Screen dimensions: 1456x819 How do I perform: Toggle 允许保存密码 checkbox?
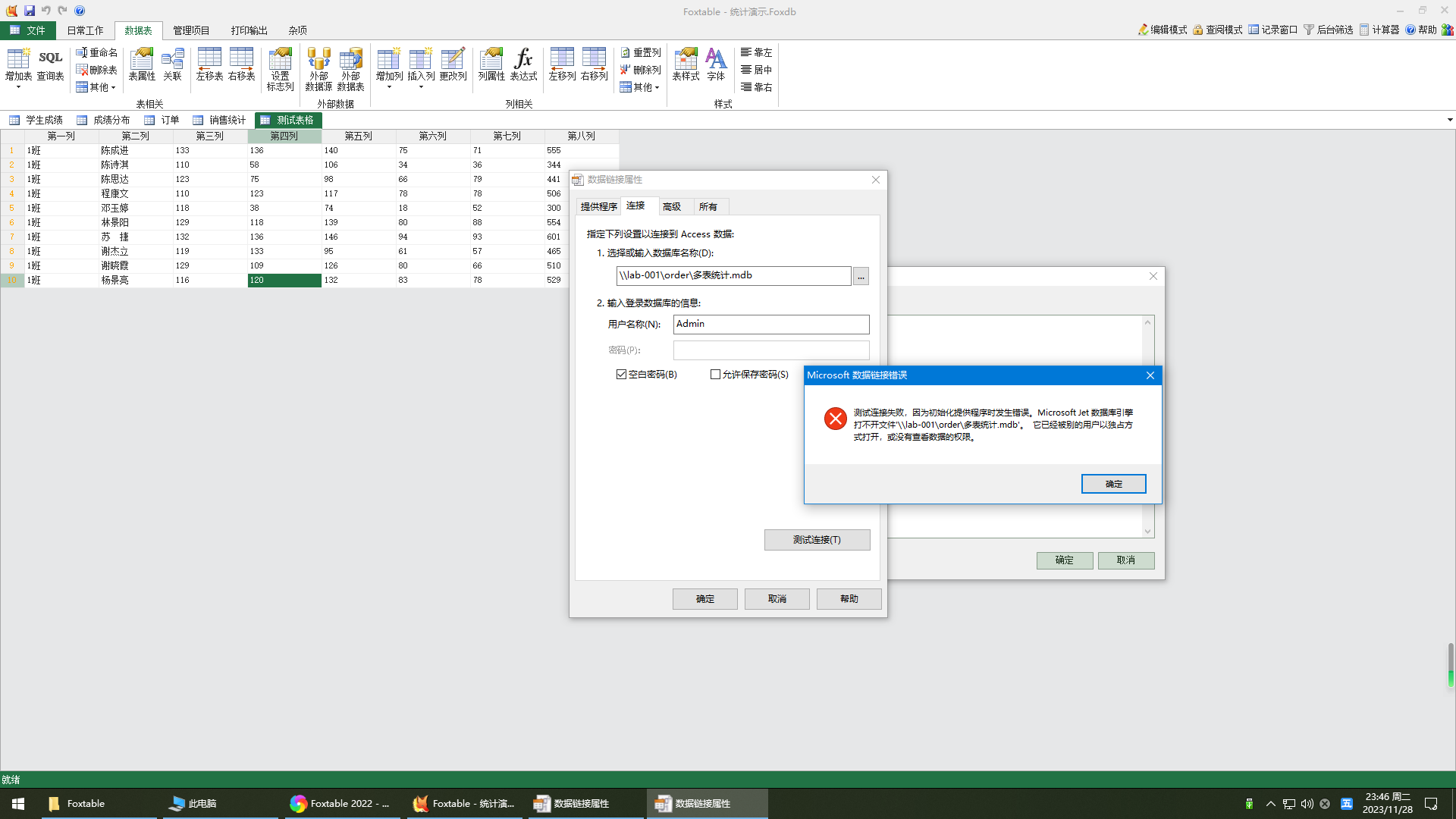[715, 375]
